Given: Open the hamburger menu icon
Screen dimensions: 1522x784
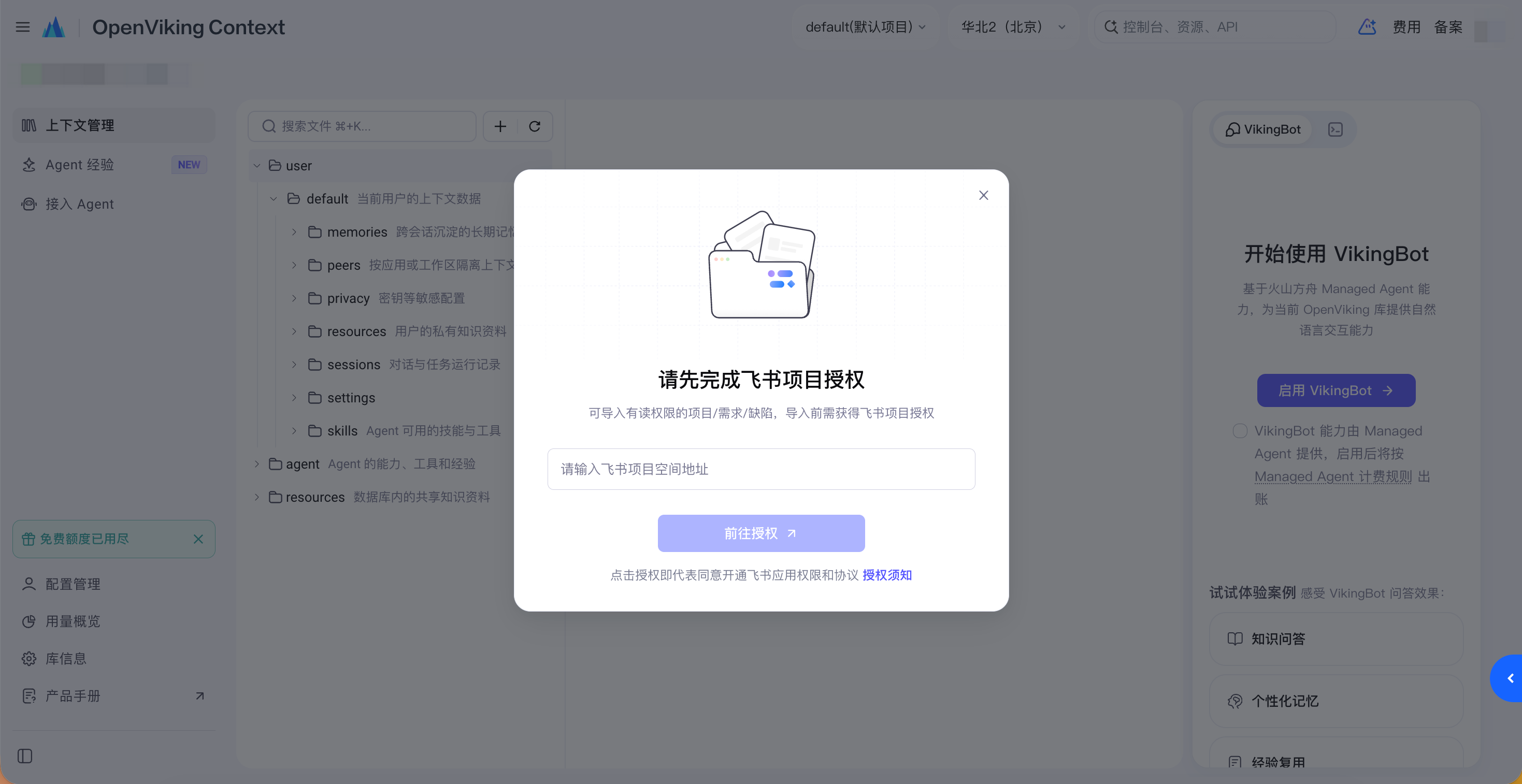Looking at the screenshot, I should point(22,27).
